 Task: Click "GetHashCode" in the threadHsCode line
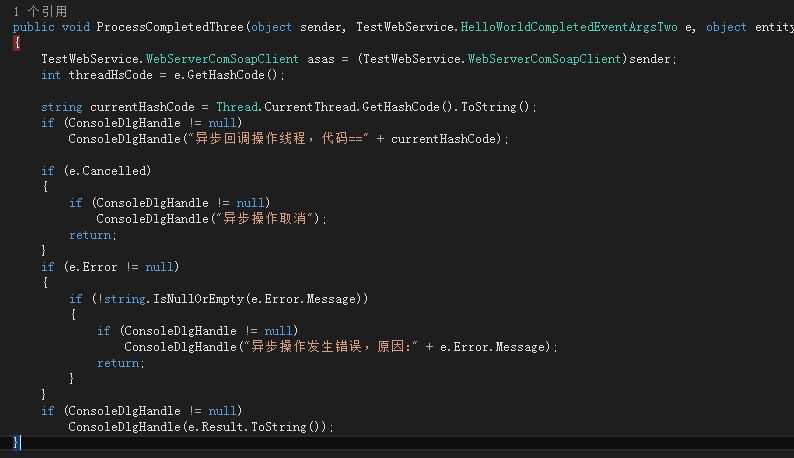[x=226, y=75]
